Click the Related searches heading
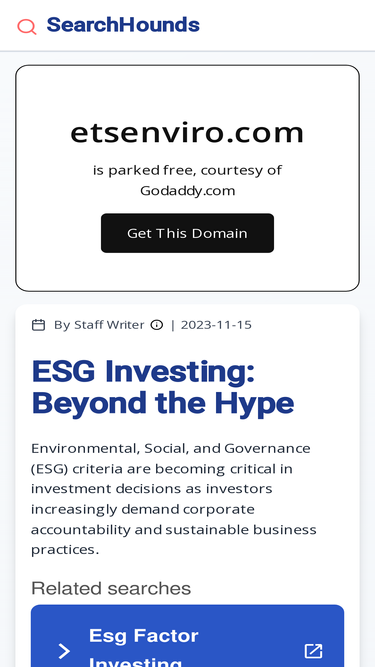Viewport: 375px width, 667px height. [x=111, y=588]
